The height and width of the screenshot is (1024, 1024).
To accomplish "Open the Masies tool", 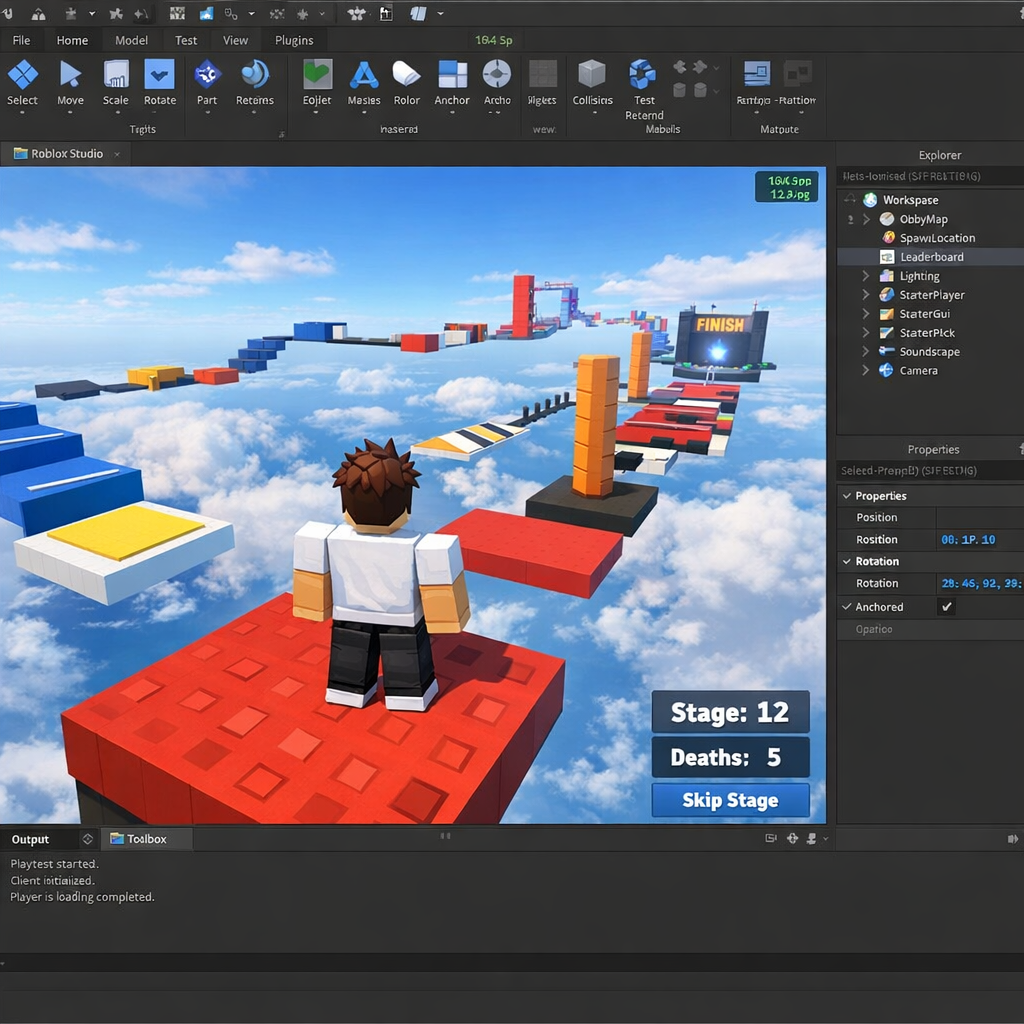I will (x=364, y=74).
